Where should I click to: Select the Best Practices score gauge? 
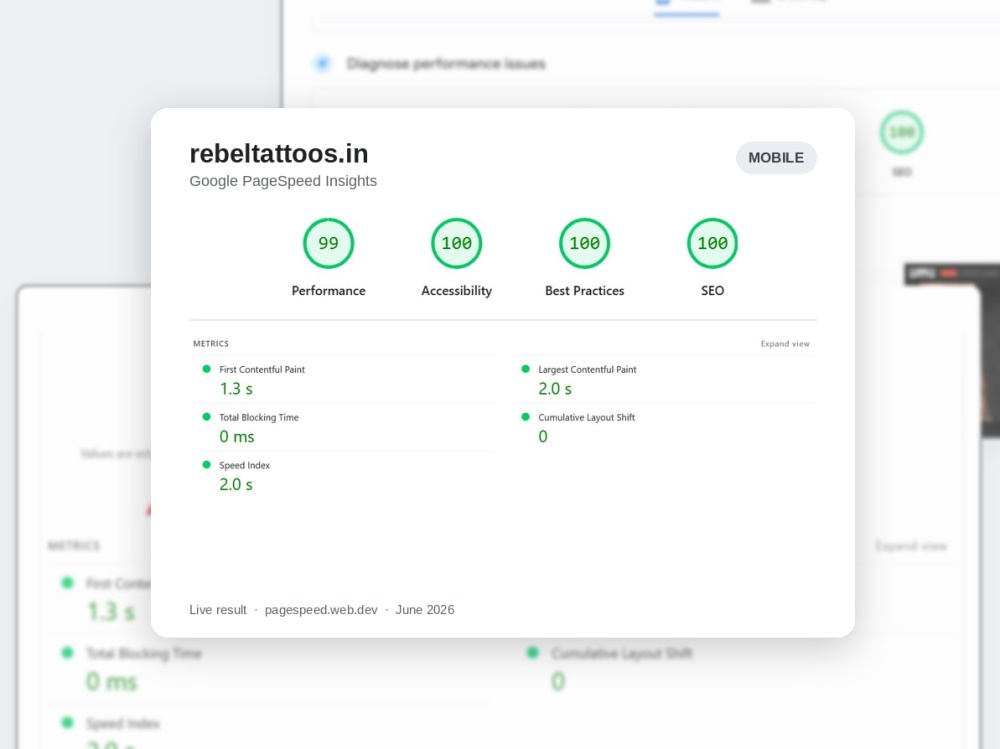(585, 243)
